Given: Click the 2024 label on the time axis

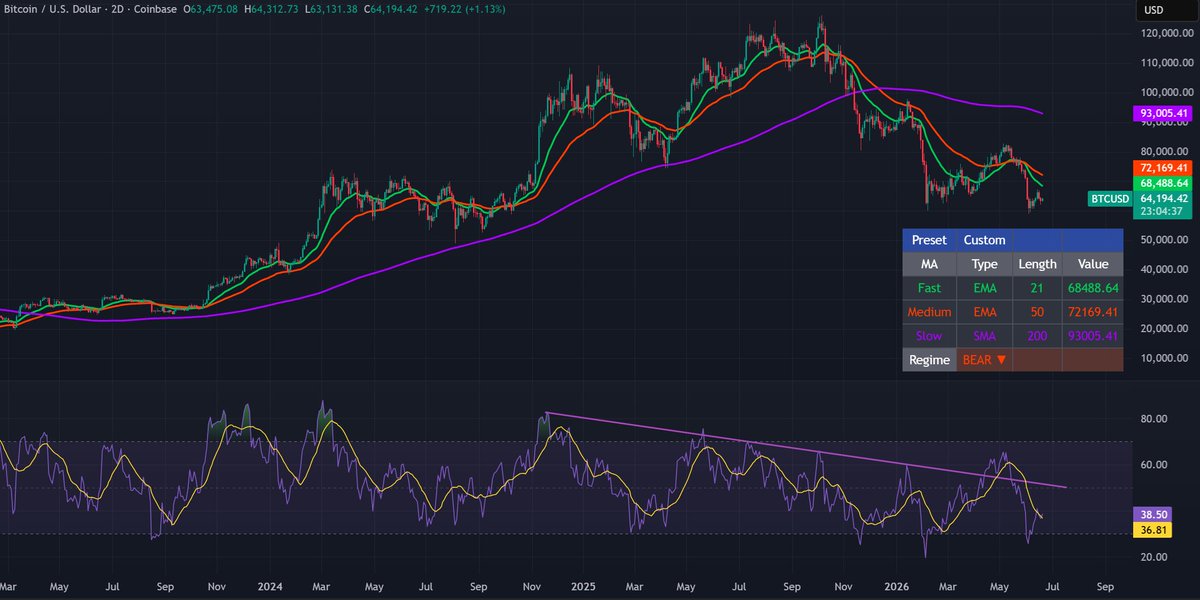Looking at the screenshot, I should pyautogui.click(x=270, y=587).
